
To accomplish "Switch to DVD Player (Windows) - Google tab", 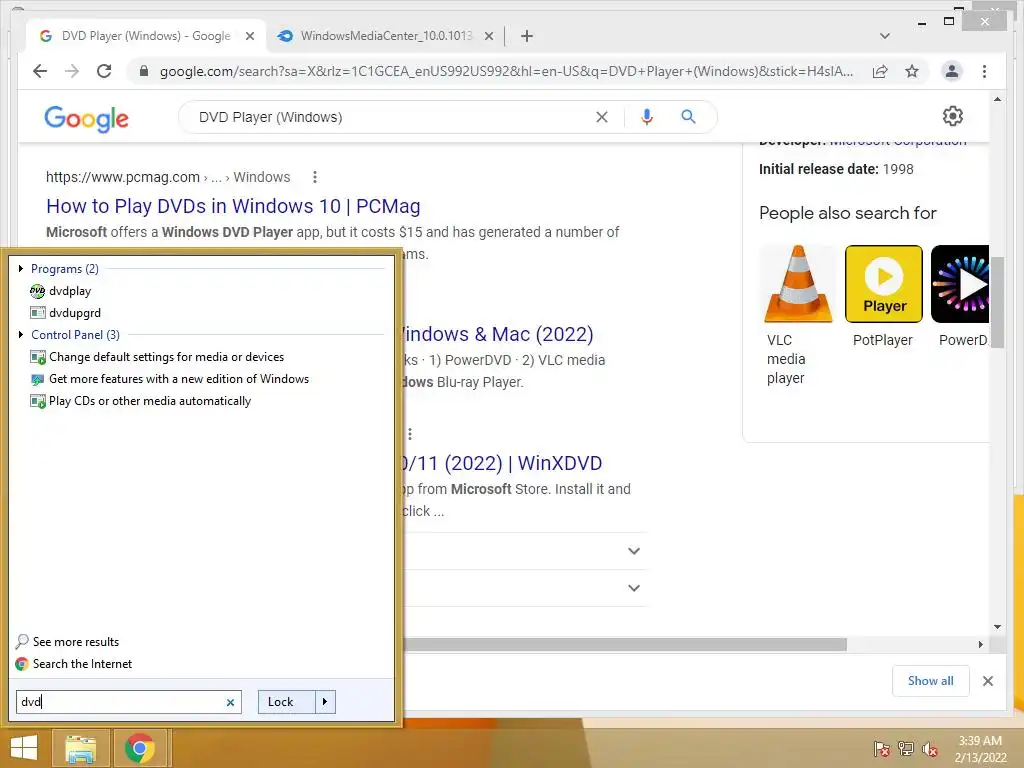I will [x=146, y=36].
